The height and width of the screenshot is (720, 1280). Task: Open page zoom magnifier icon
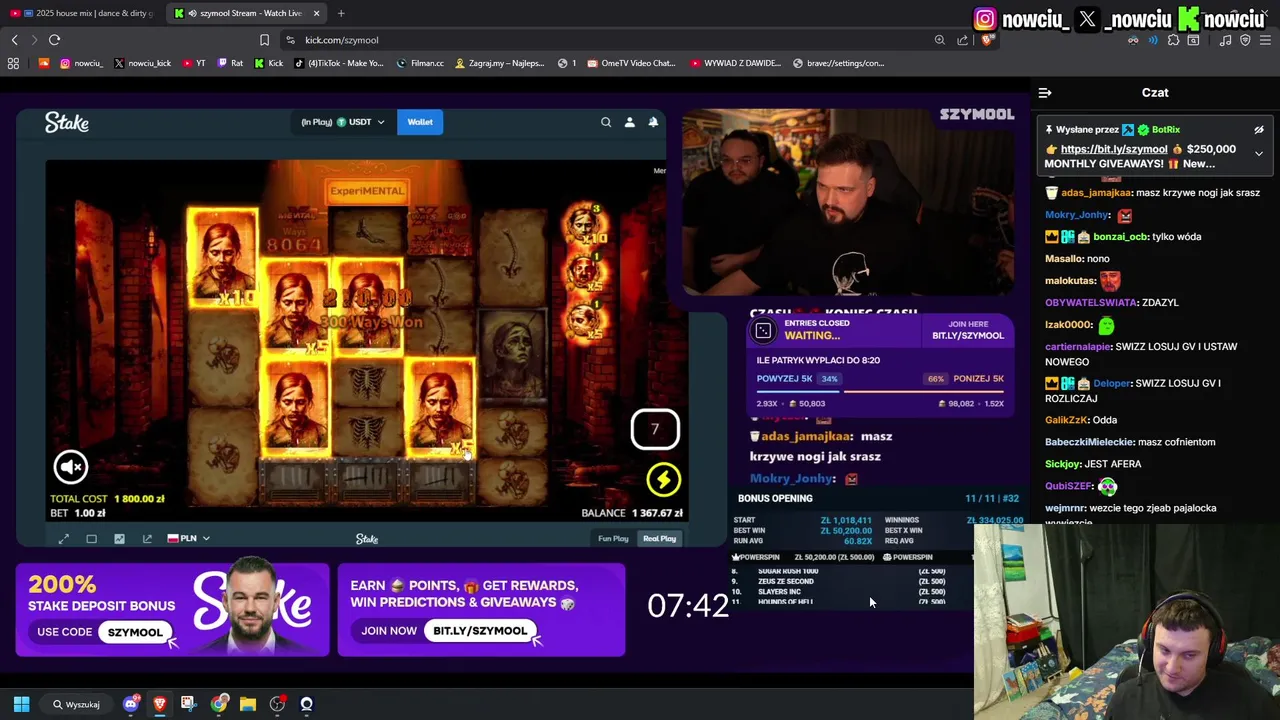coord(940,40)
